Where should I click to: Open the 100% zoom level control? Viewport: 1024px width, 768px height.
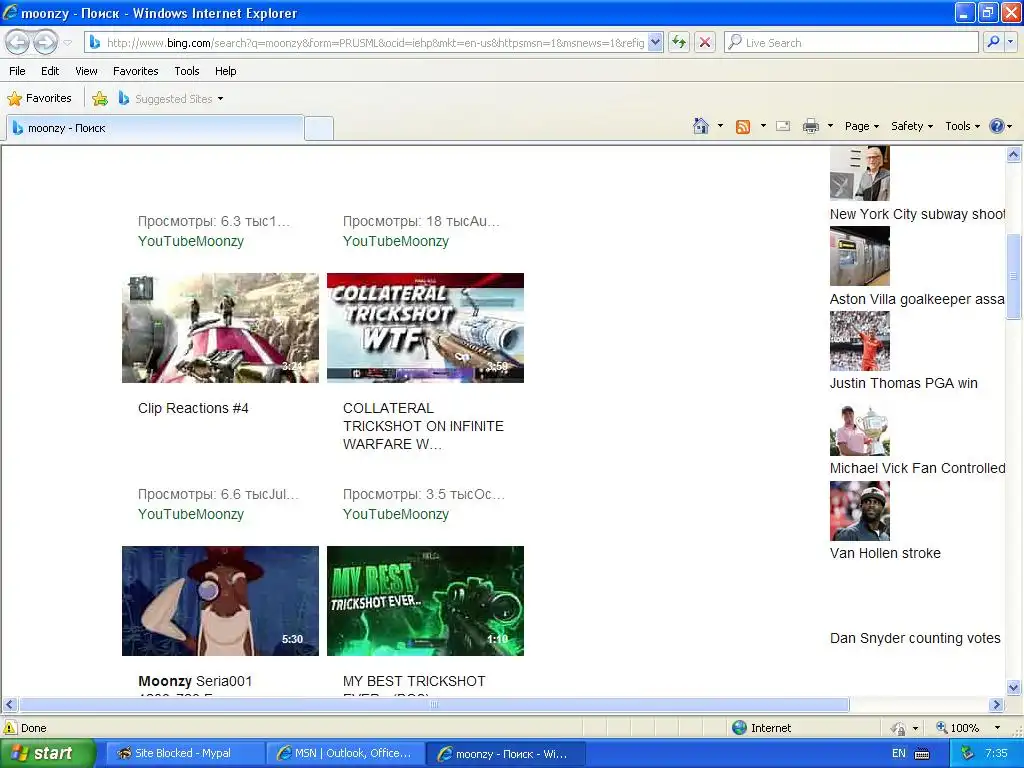tap(969, 728)
